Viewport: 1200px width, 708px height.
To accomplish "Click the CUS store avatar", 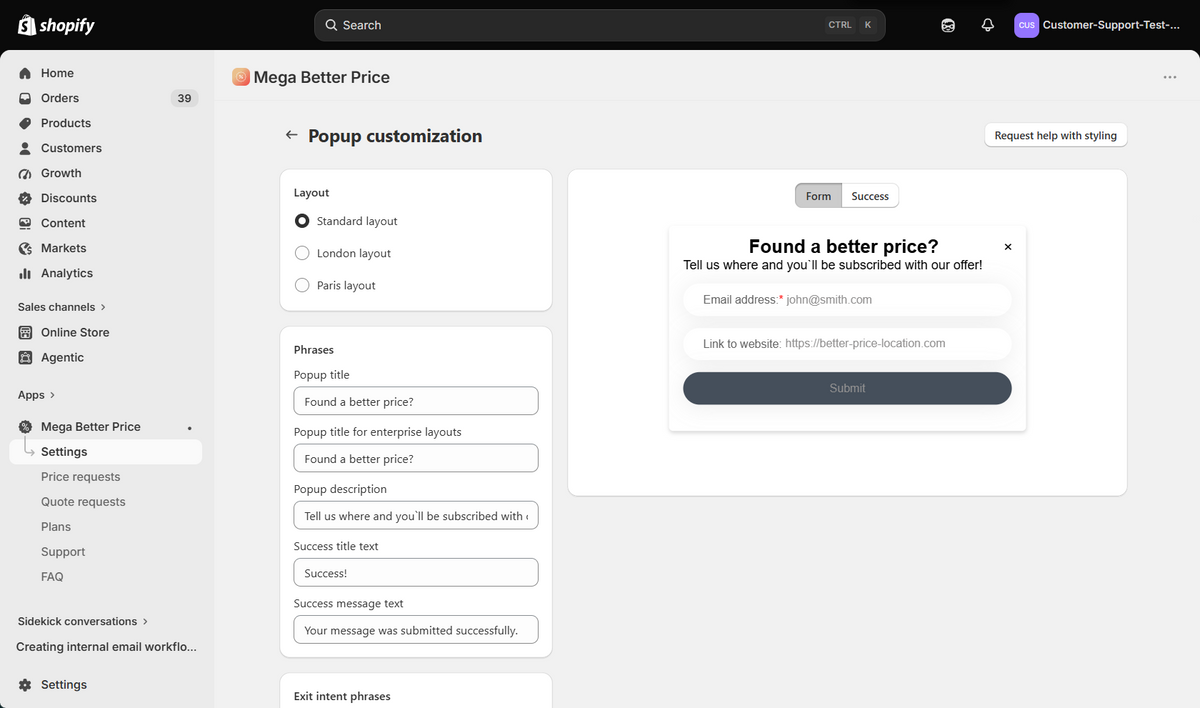I will pos(1026,25).
